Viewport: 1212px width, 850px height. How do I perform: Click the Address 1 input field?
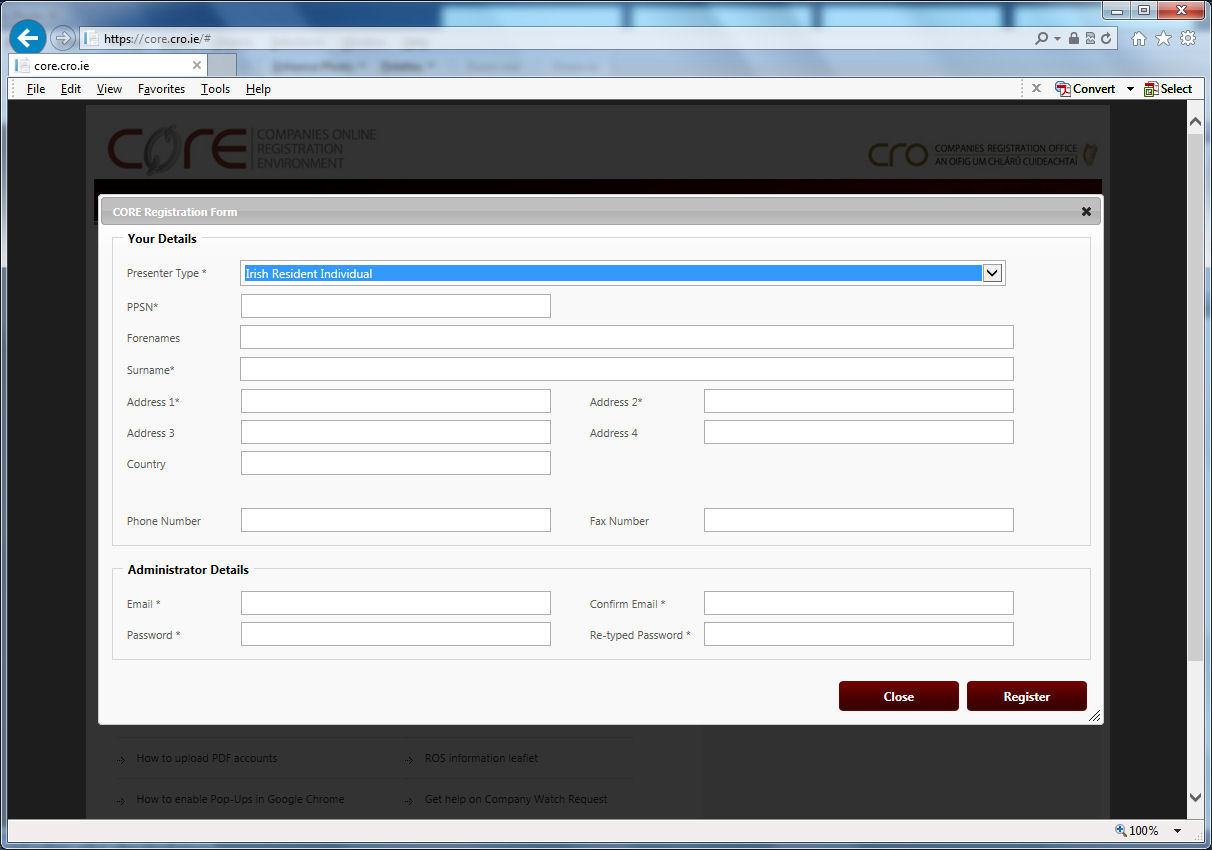point(396,401)
